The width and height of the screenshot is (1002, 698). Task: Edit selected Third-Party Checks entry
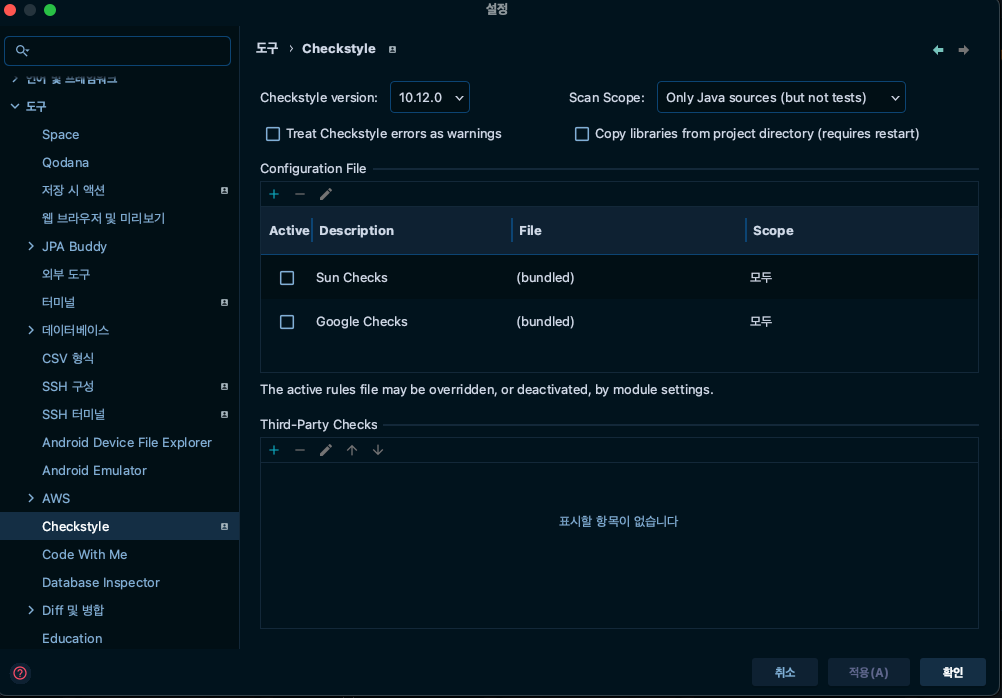click(326, 450)
